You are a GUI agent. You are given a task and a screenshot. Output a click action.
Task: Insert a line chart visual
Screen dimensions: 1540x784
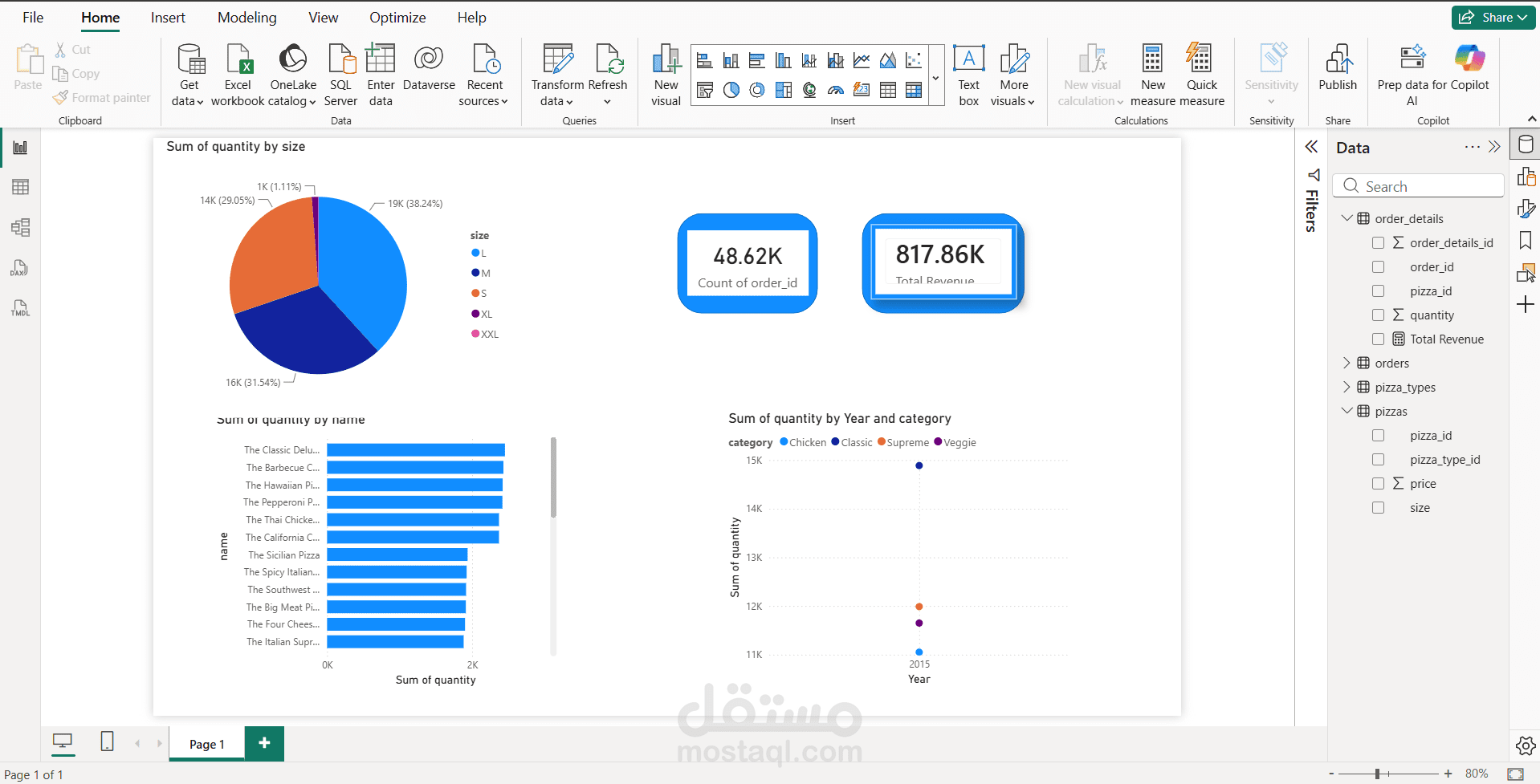point(862,60)
